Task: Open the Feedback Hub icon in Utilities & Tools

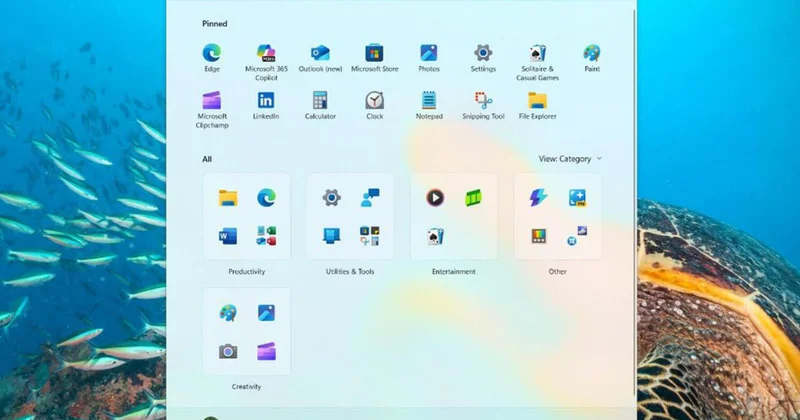Action: click(x=370, y=197)
